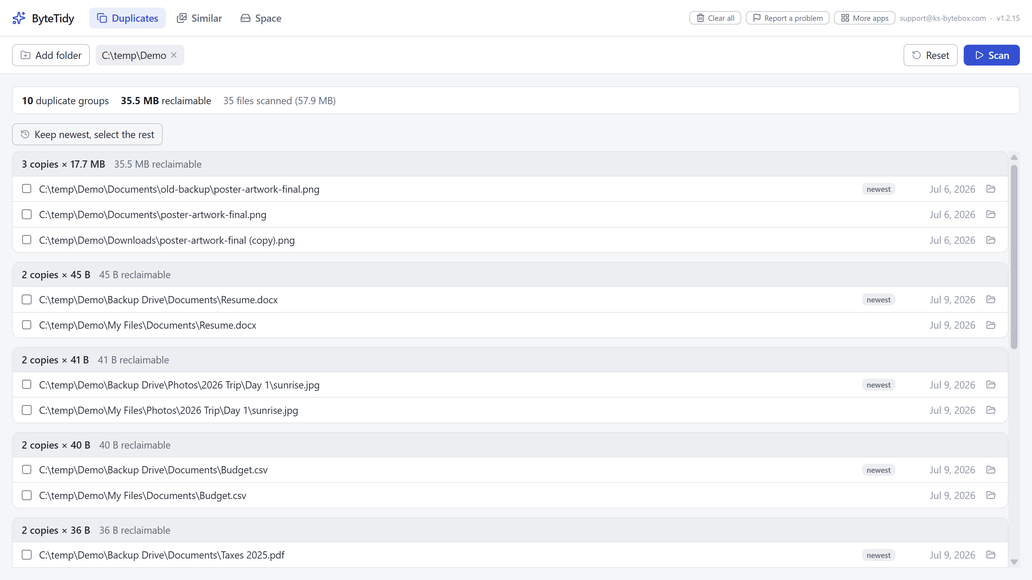This screenshot has width=1032, height=580.
Task: Click the 2 copies × 45 B group header
Action: point(510,275)
